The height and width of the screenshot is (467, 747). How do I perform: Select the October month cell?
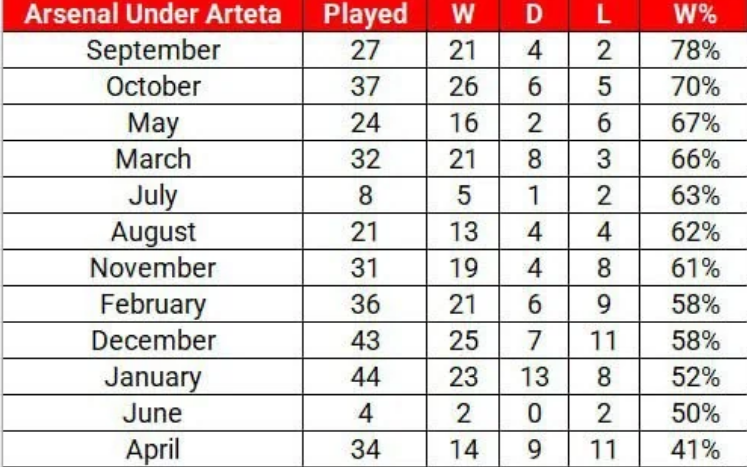[153, 86]
